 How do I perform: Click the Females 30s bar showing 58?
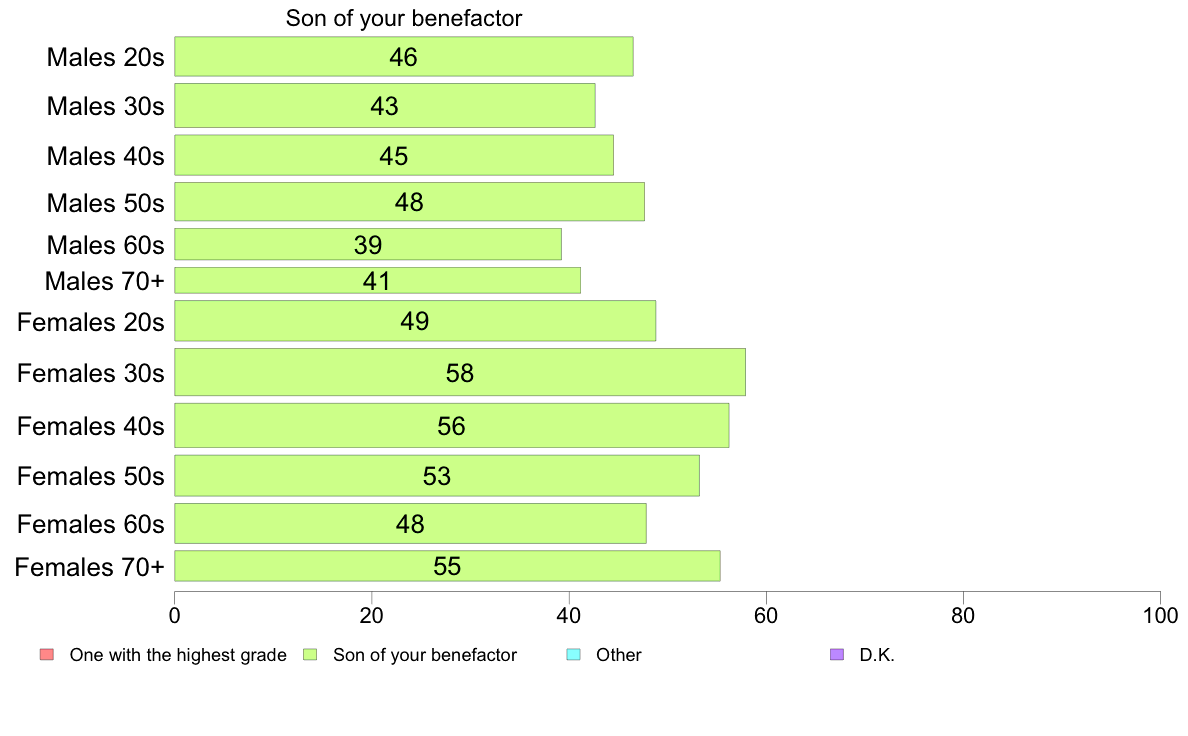pos(460,372)
